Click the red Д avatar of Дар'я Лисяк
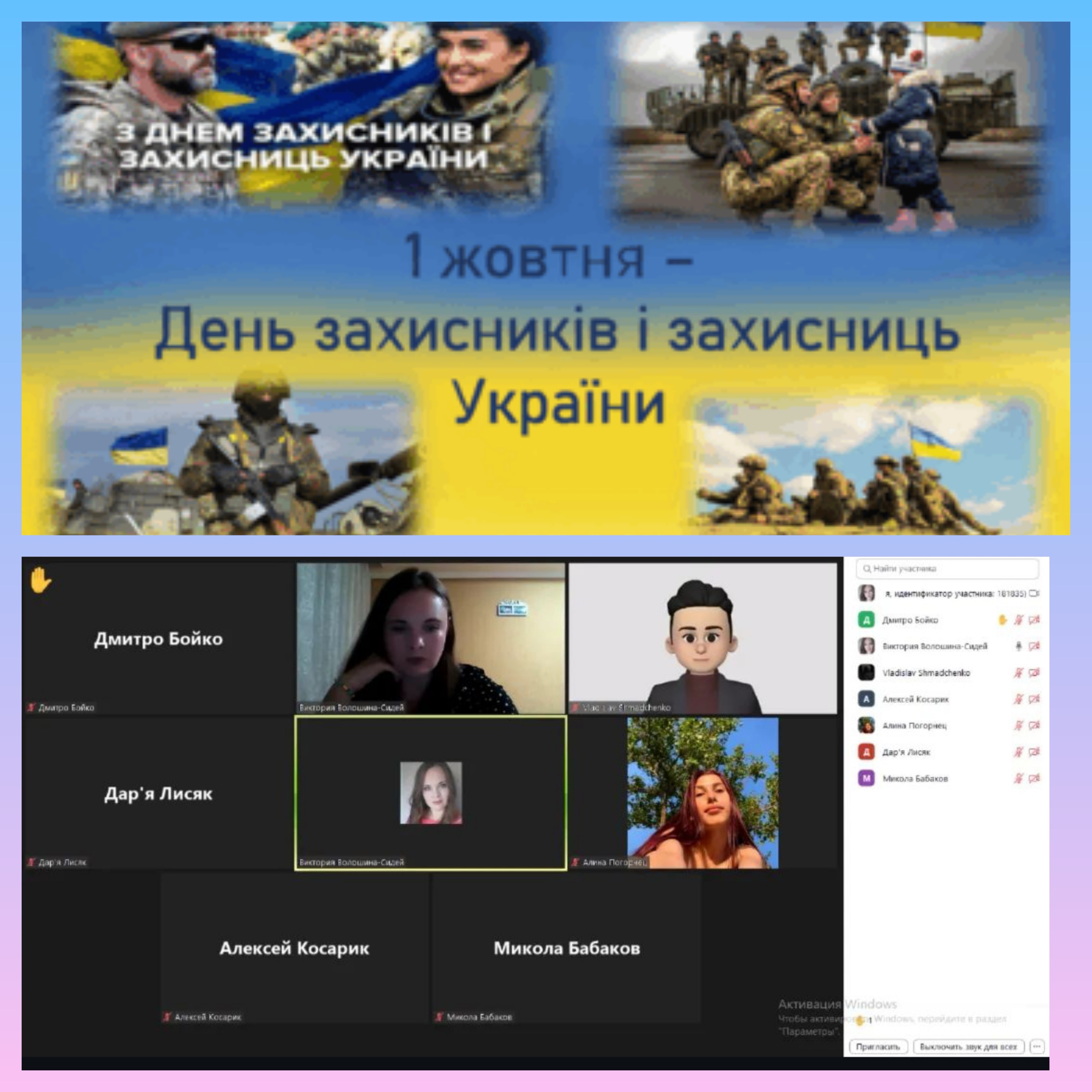 866,752
